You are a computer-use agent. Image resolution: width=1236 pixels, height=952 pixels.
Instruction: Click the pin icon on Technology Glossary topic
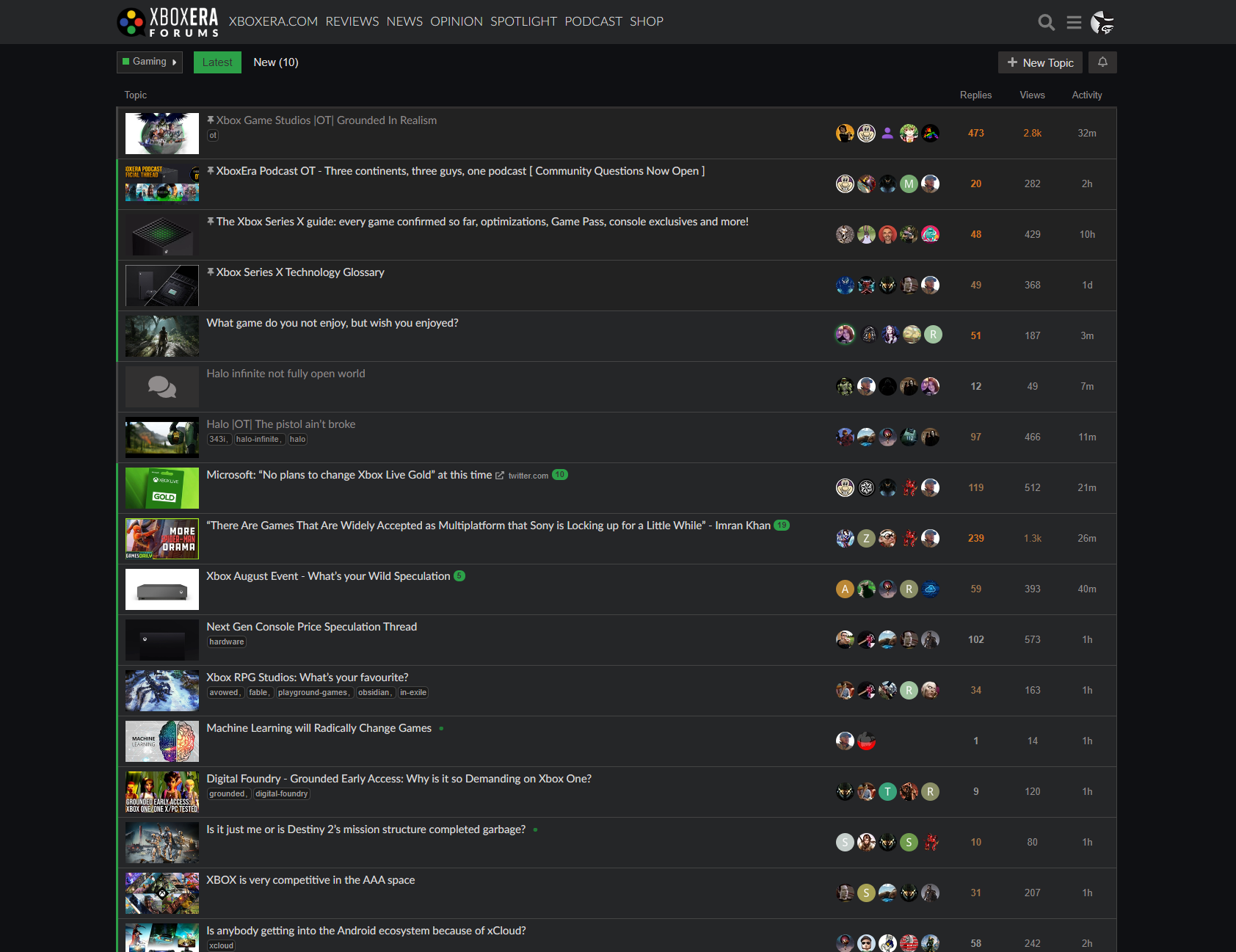[x=211, y=272]
